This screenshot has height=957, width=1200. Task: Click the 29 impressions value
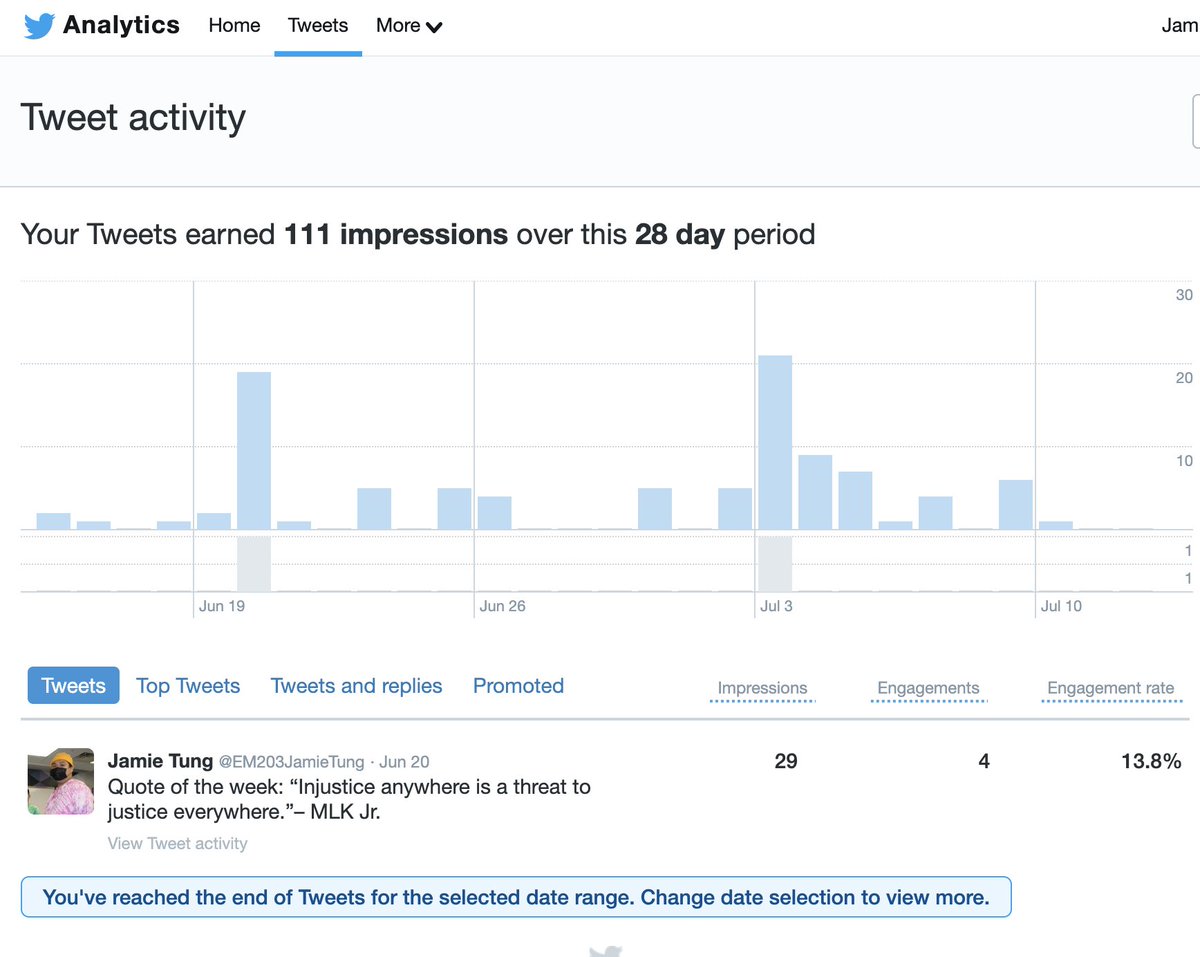[786, 762]
